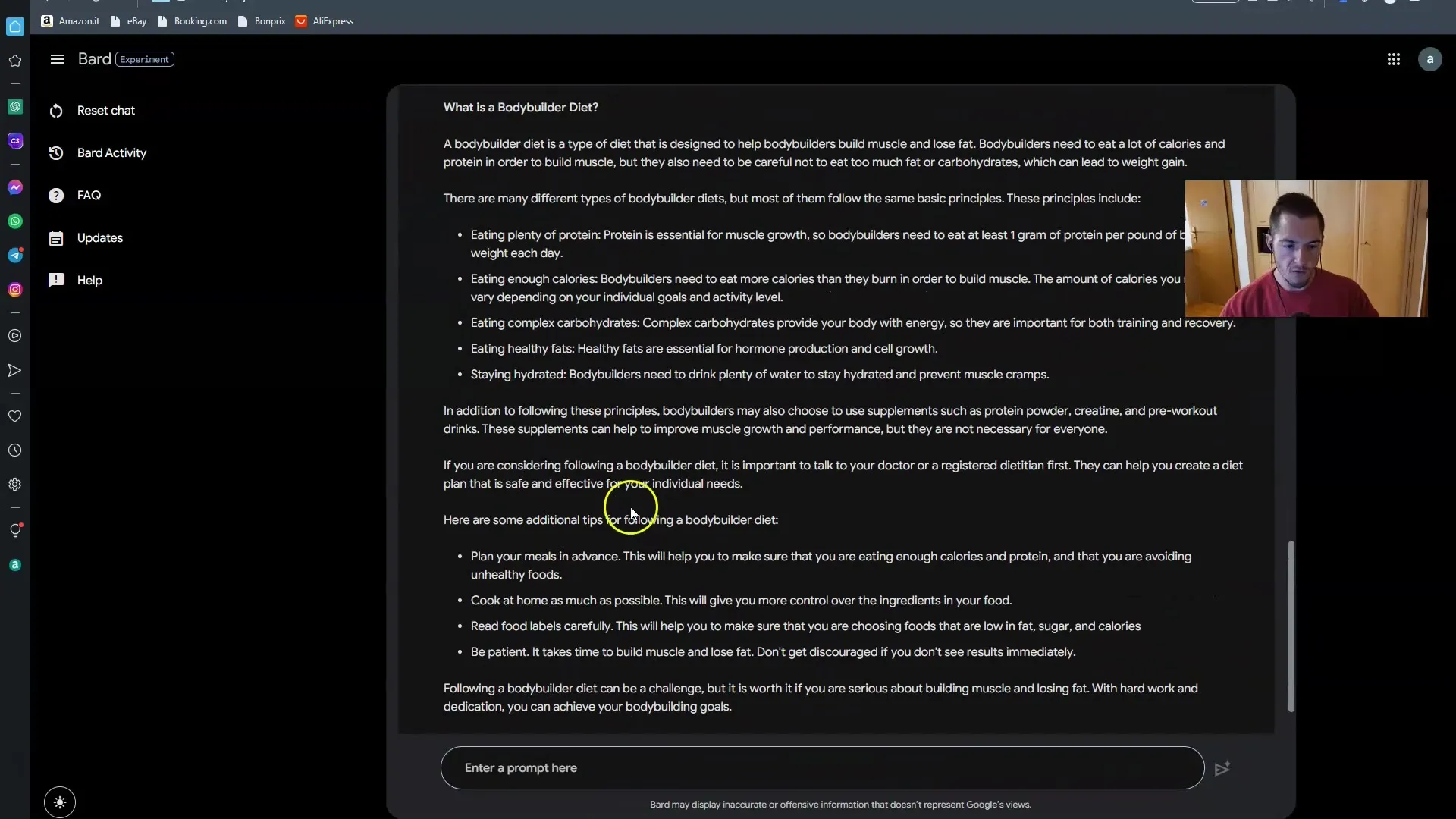Viewport: 1456px width, 819px height.
Task: Click the Bard account avatar icon
Action: (x=1430, y=58)
